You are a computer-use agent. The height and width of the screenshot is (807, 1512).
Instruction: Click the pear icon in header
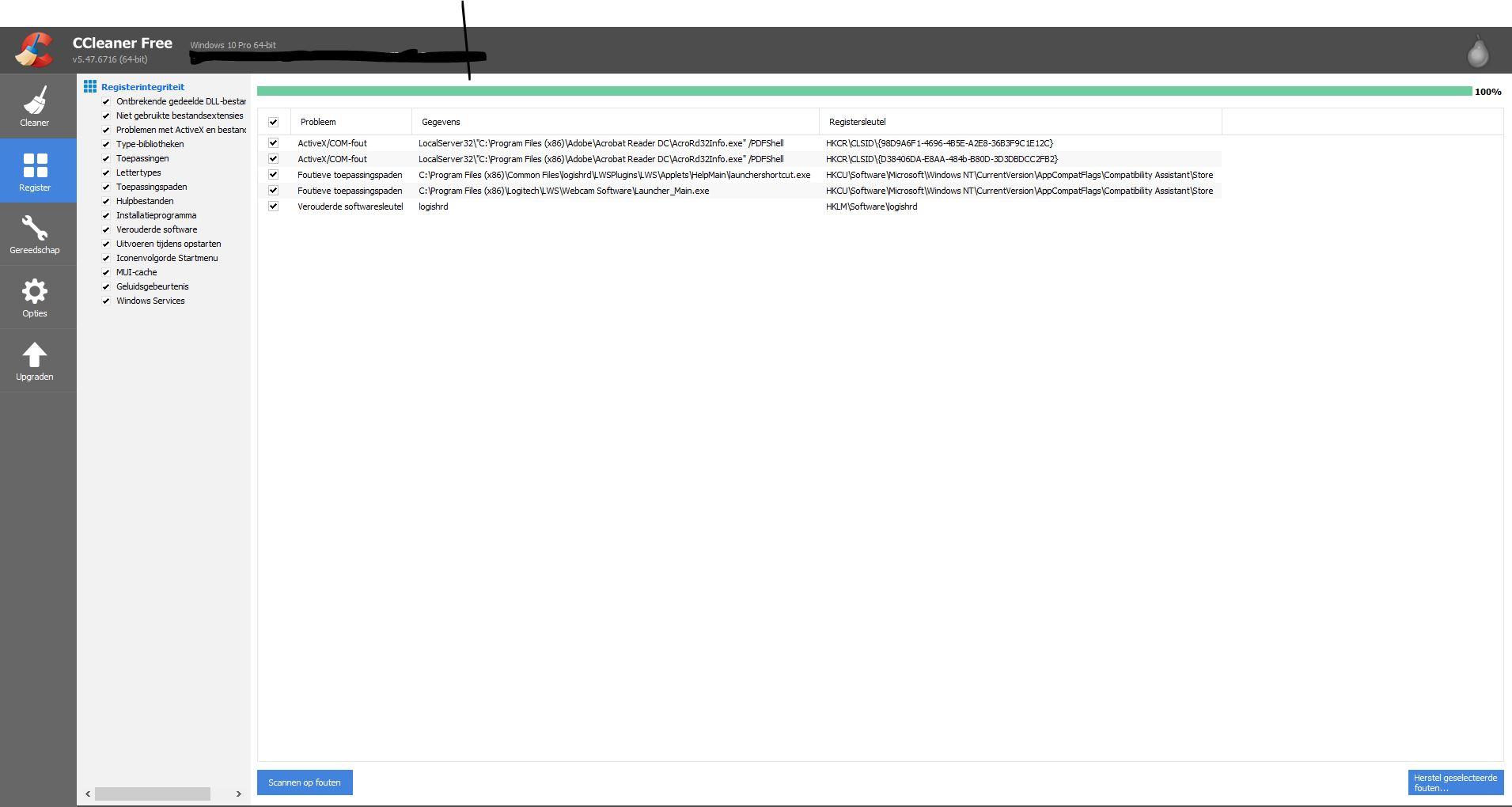click(1477, 51)
